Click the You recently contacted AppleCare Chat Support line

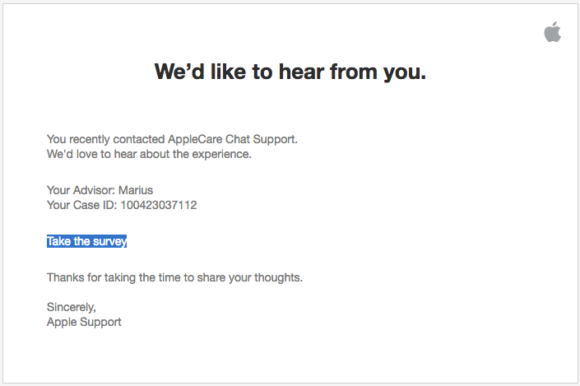tap(172, 139)
